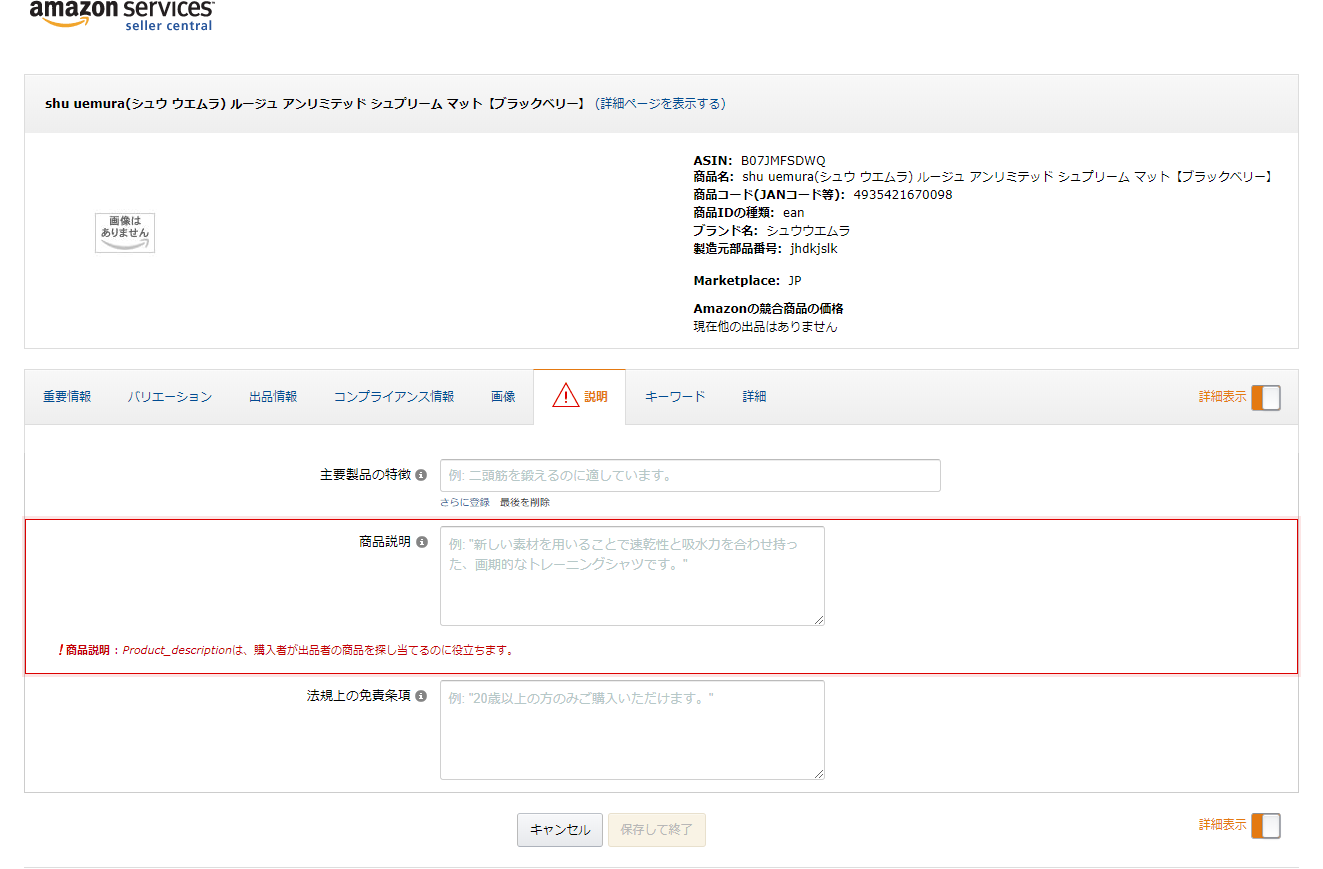Click the さらに登録 link

pyautogui.click(x=465, y=502)
